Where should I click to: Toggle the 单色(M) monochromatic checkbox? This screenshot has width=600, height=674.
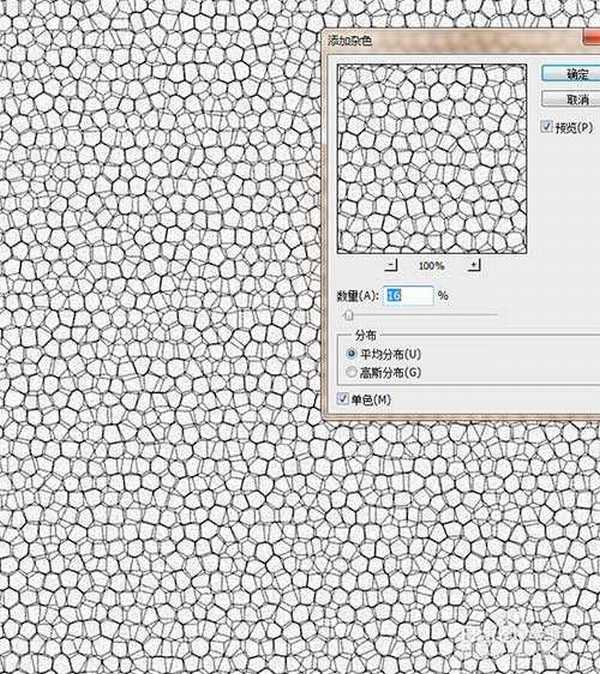tap(345, 399)
